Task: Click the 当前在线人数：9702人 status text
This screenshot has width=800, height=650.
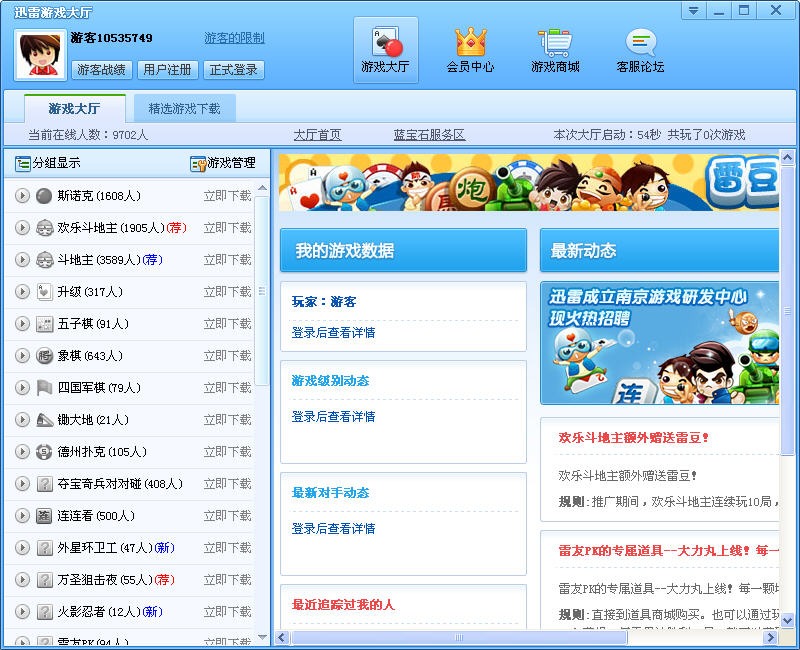Action: [88, 135]
